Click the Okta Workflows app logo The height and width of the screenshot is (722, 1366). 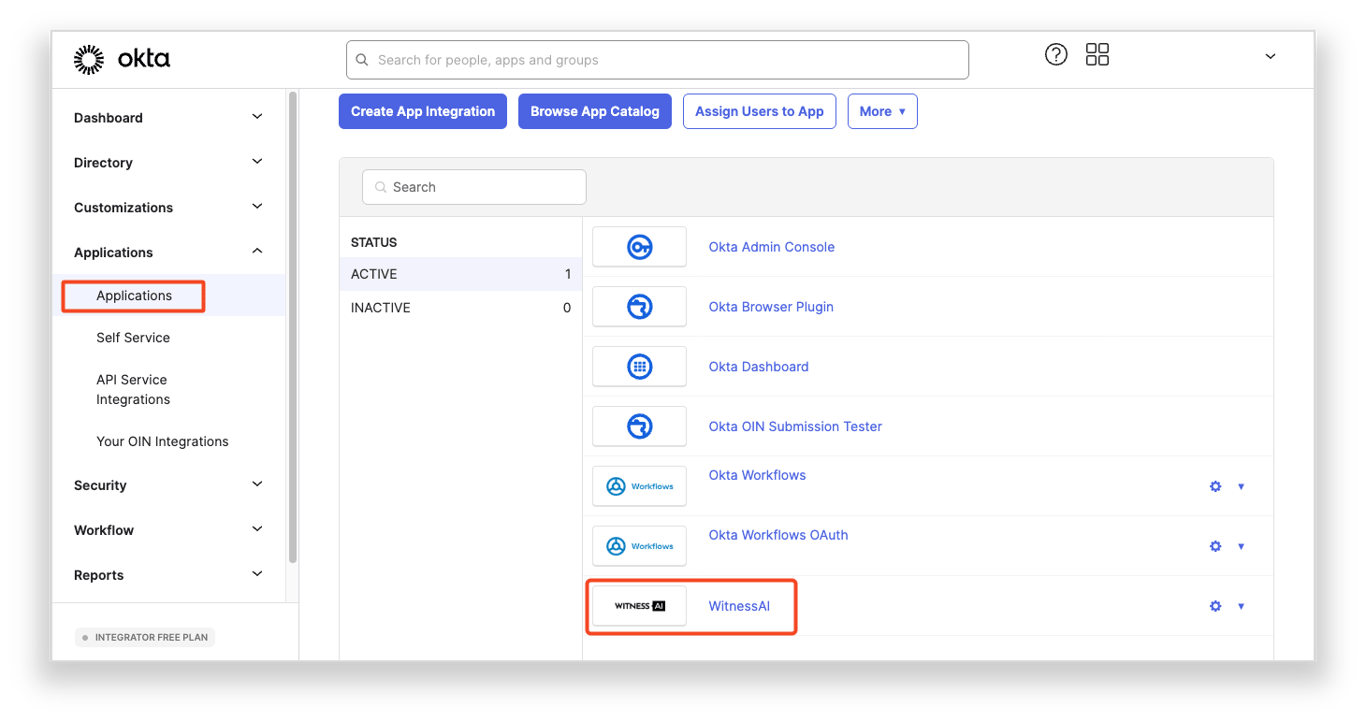639,486
